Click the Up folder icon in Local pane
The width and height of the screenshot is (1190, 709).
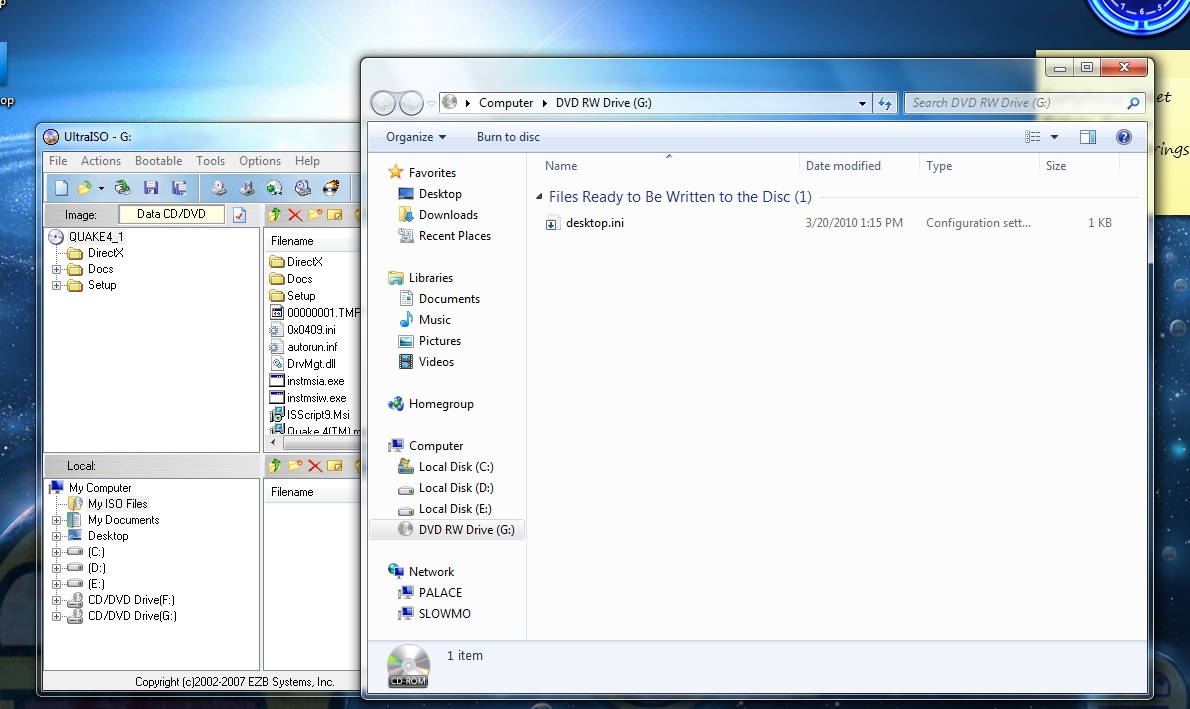[275, 465]
